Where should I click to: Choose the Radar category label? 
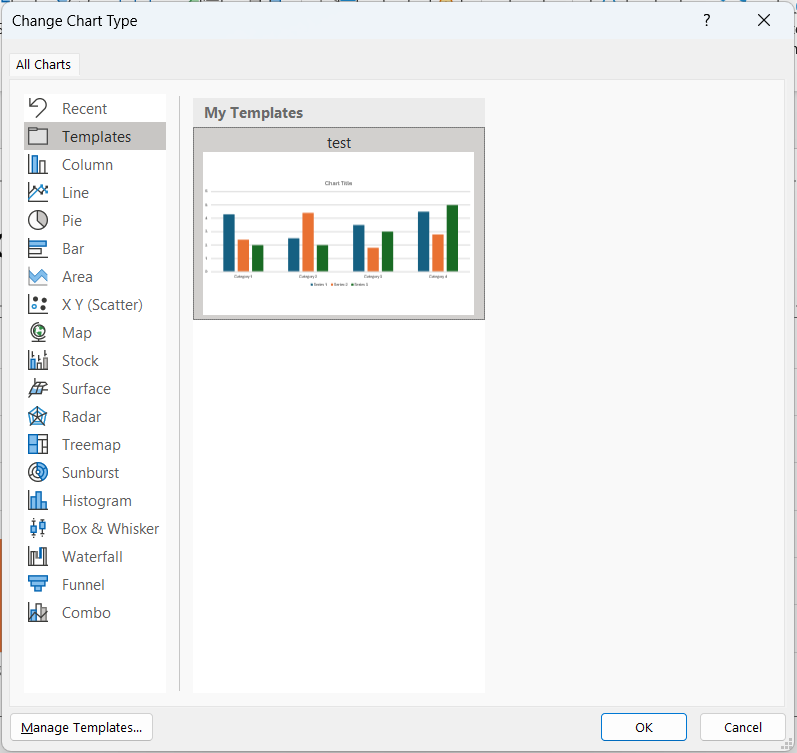point(81,416)
